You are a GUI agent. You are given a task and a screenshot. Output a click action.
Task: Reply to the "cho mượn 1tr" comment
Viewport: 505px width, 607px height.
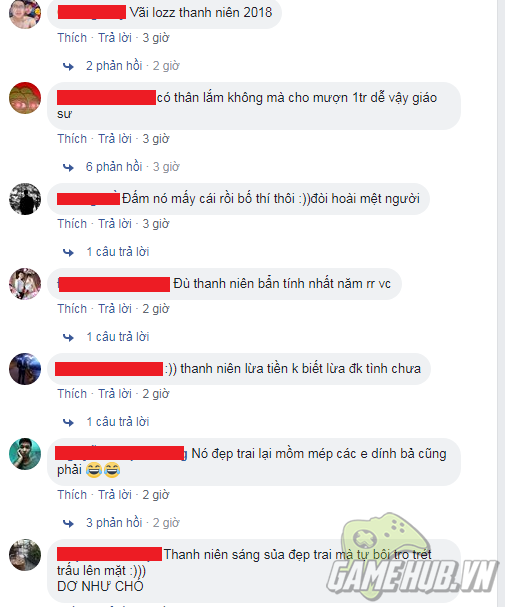click(x=115, y=139)
